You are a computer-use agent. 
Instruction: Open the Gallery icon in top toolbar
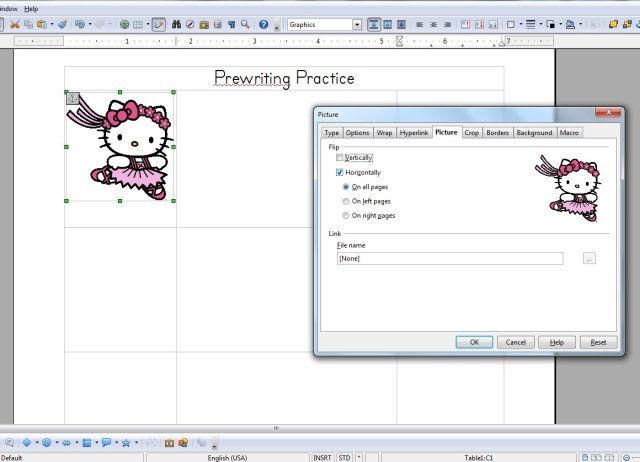pos(204,24)
